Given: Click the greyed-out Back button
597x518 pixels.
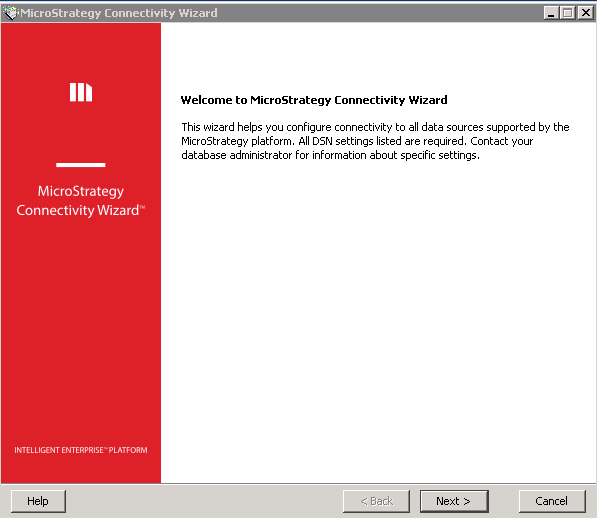Looking at the screenshot, I should (376, 501).
